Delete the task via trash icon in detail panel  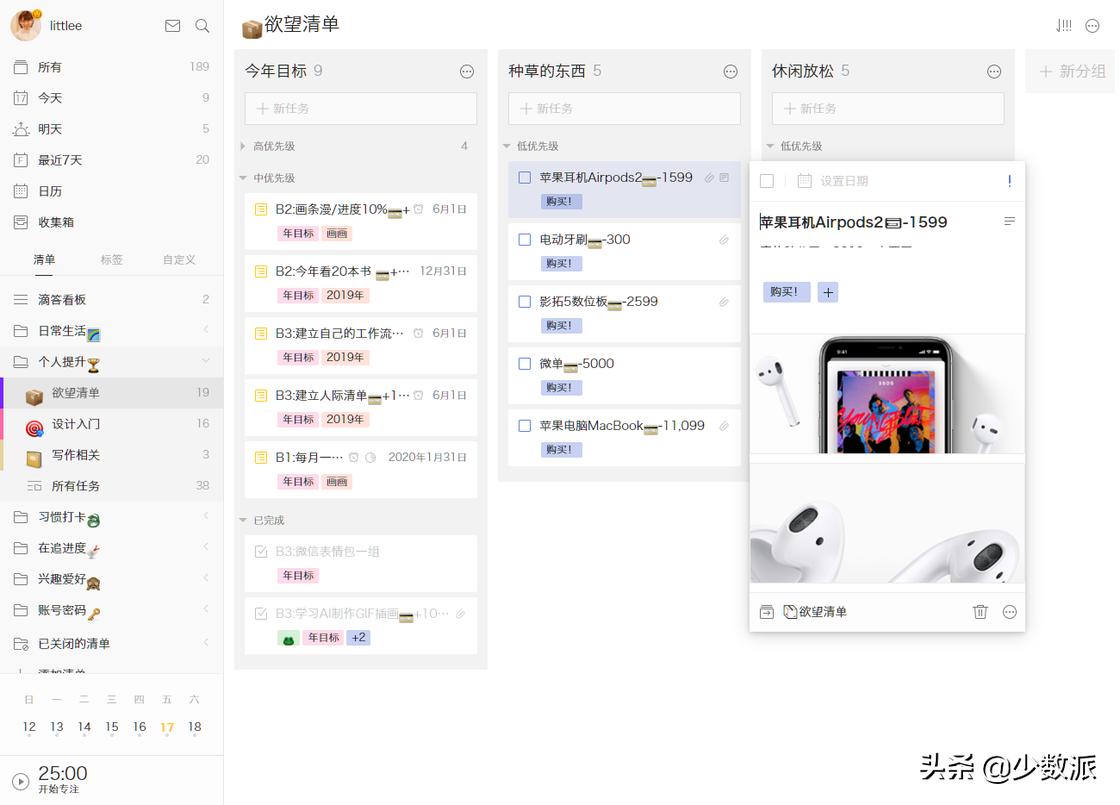[980, 611]
